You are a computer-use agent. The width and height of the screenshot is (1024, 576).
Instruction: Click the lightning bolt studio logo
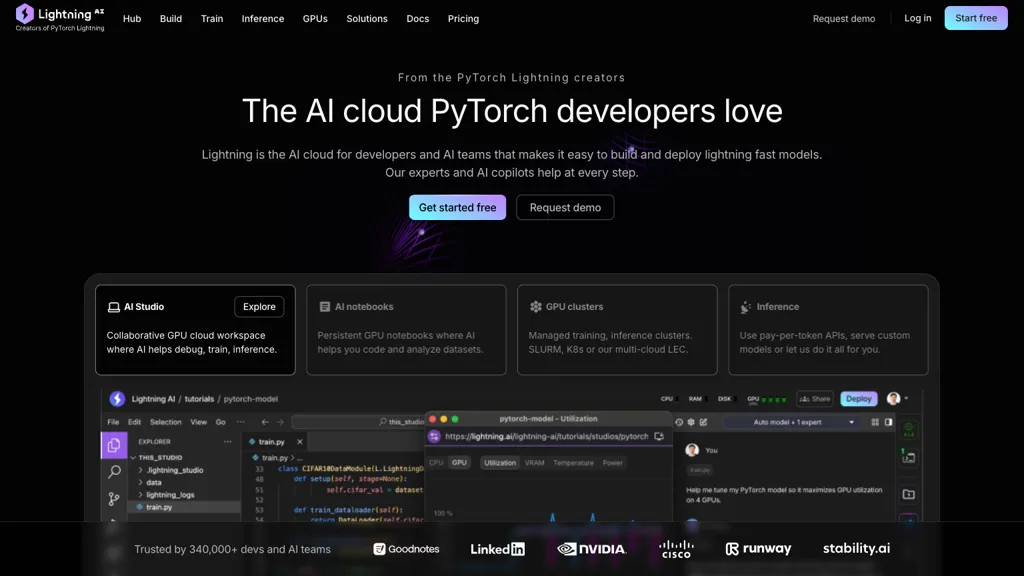coord(117,399)
